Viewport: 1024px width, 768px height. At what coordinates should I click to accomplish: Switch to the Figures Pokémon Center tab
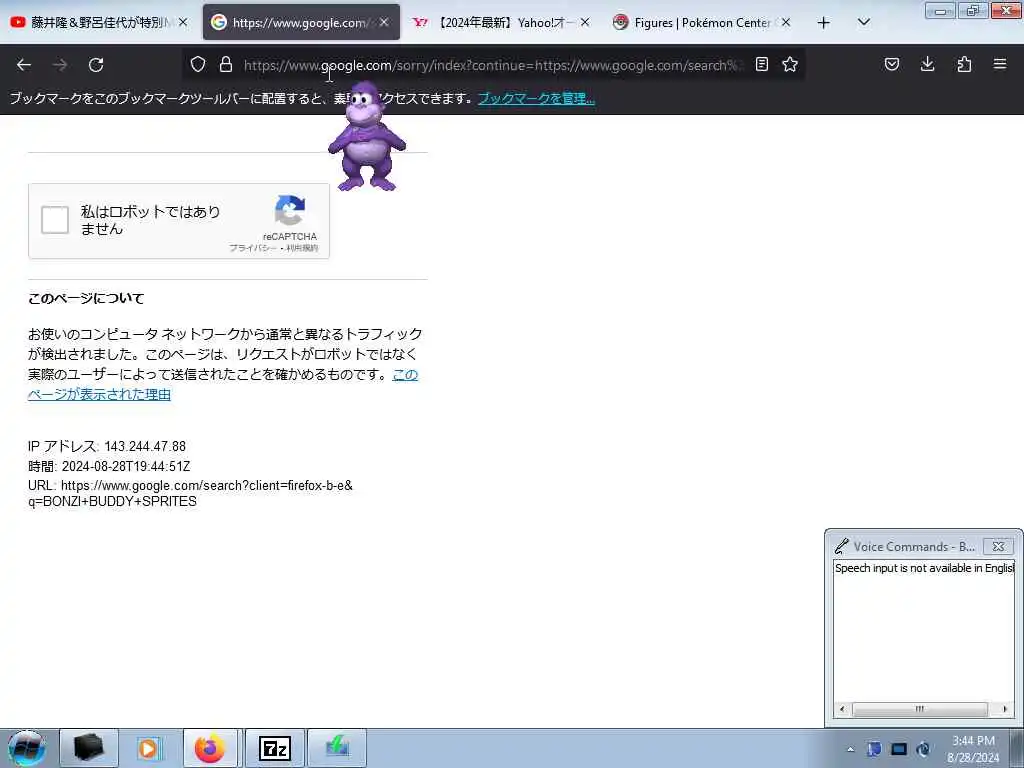coord(700,22)
